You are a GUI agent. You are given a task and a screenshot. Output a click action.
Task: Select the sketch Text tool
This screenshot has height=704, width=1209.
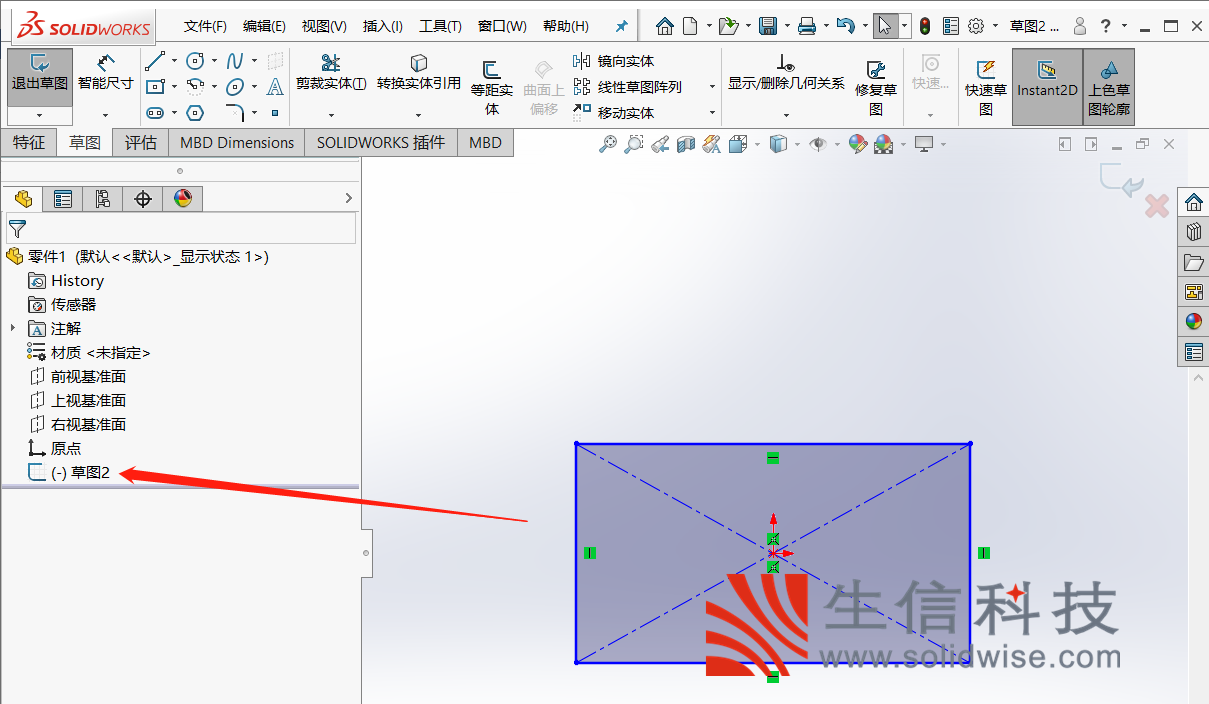pyautogui.click(x=275, y=87)
